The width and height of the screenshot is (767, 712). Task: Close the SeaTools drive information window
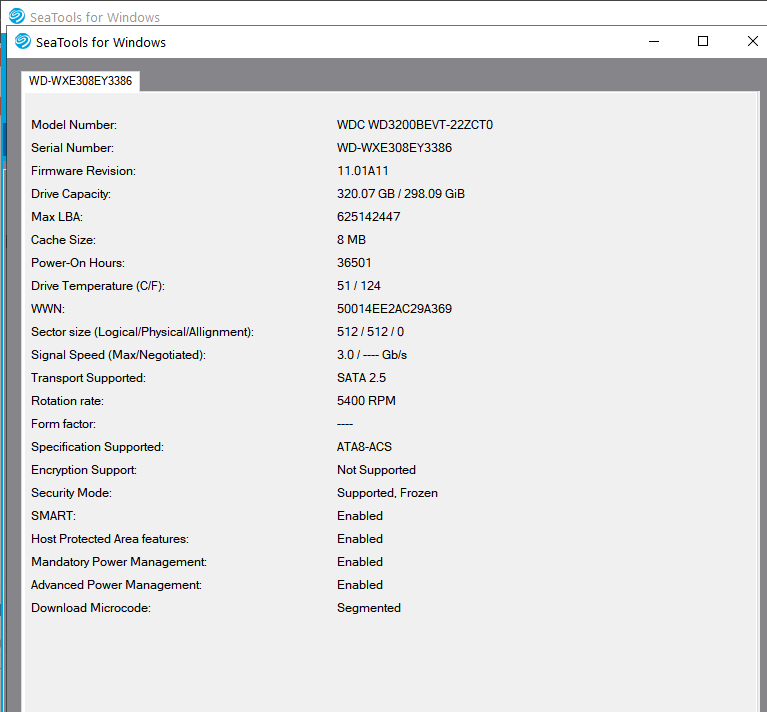[x=752, y=41]
